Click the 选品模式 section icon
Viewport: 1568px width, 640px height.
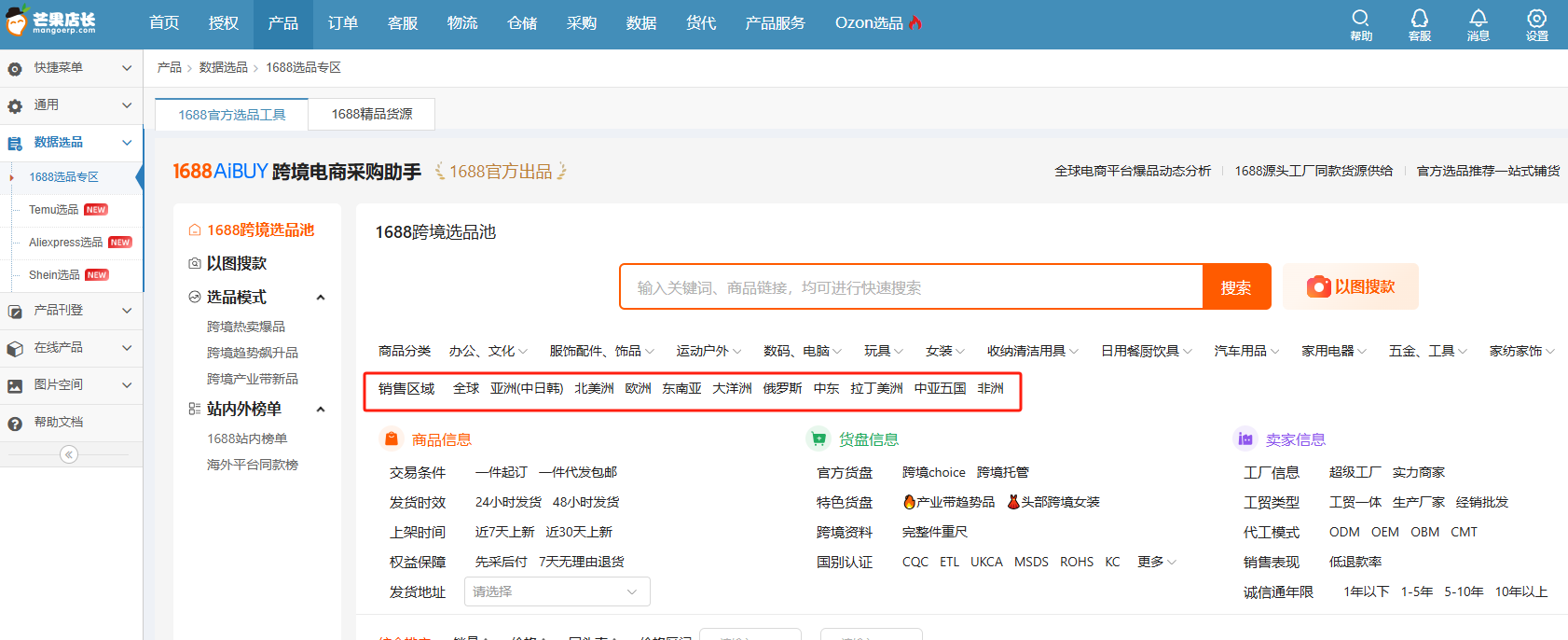pos(195,297)
